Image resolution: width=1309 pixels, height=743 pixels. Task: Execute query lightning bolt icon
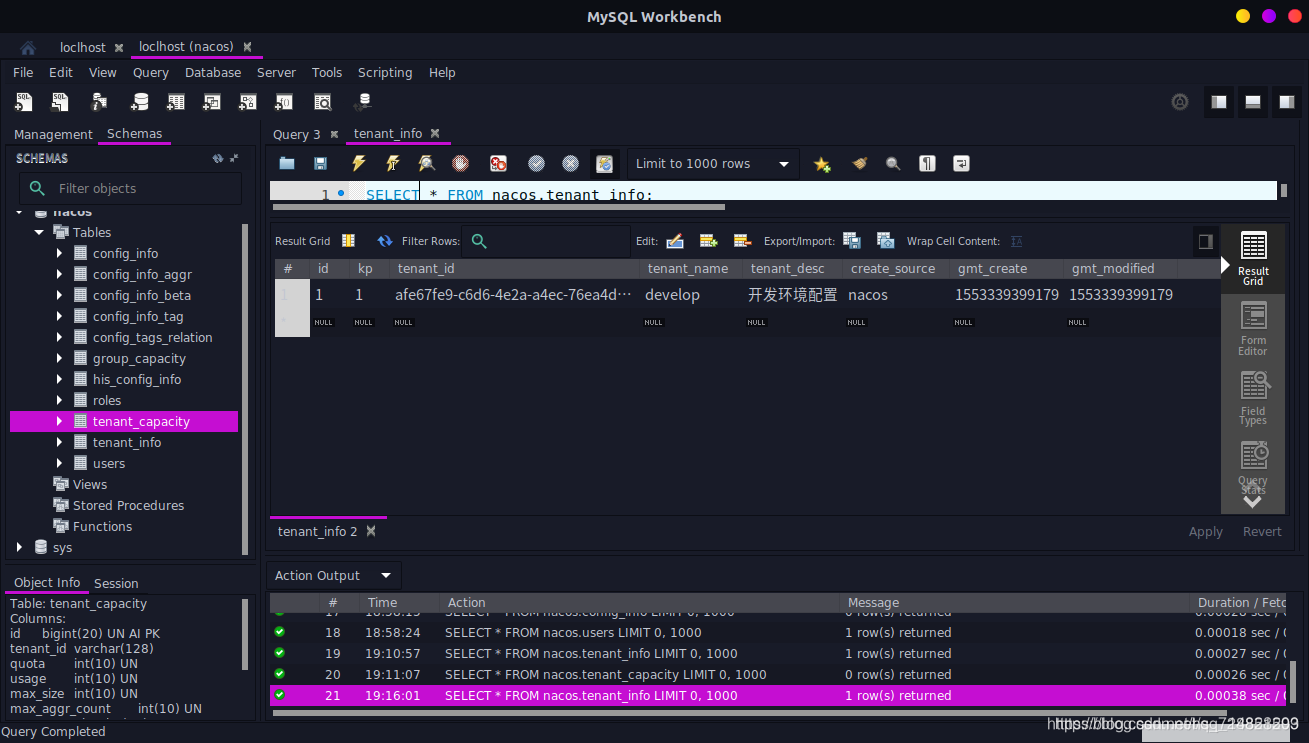358,164
